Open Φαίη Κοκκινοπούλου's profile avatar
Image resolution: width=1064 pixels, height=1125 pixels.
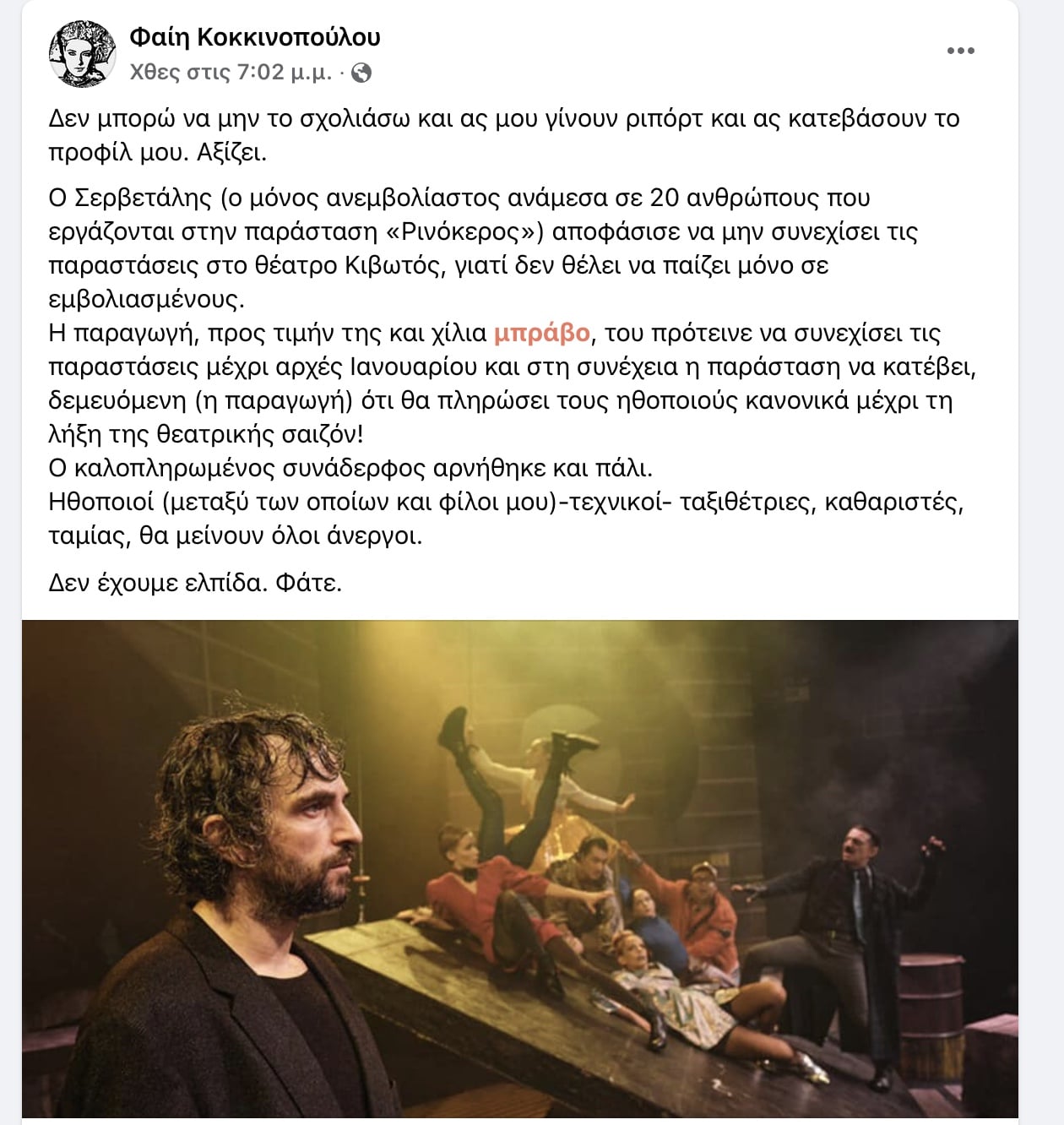83,54
